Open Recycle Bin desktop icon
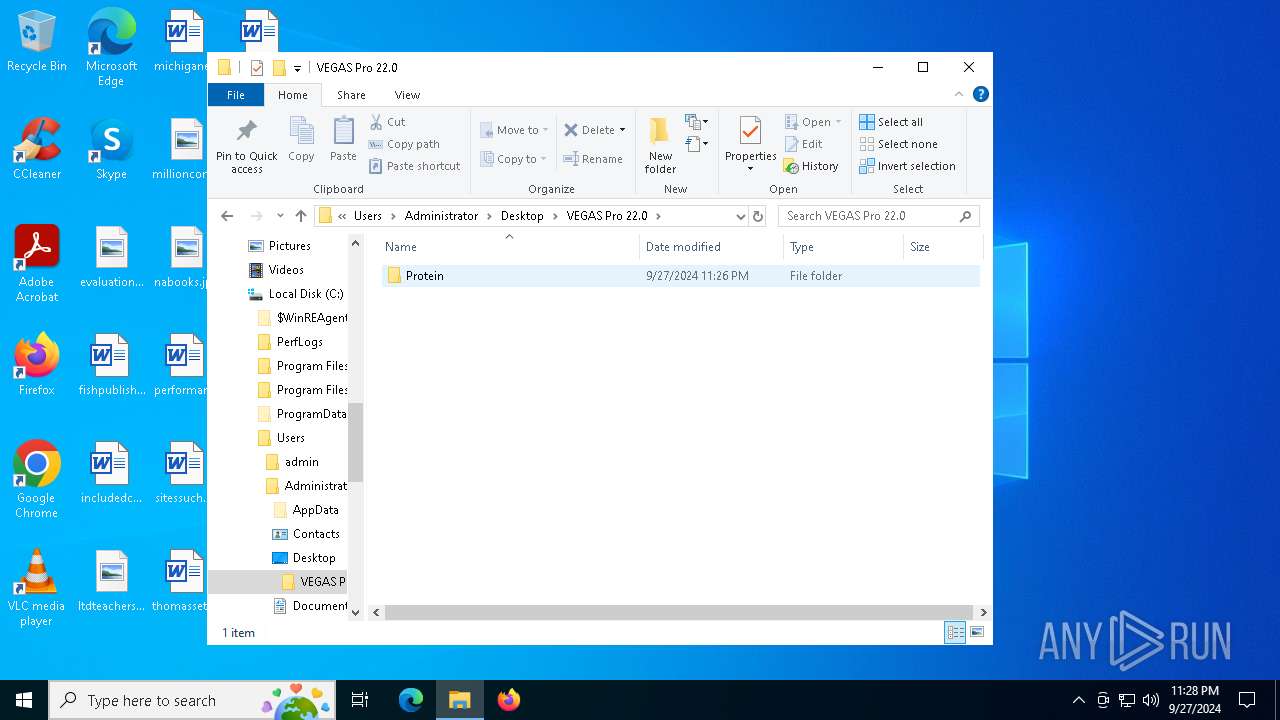 37,42
